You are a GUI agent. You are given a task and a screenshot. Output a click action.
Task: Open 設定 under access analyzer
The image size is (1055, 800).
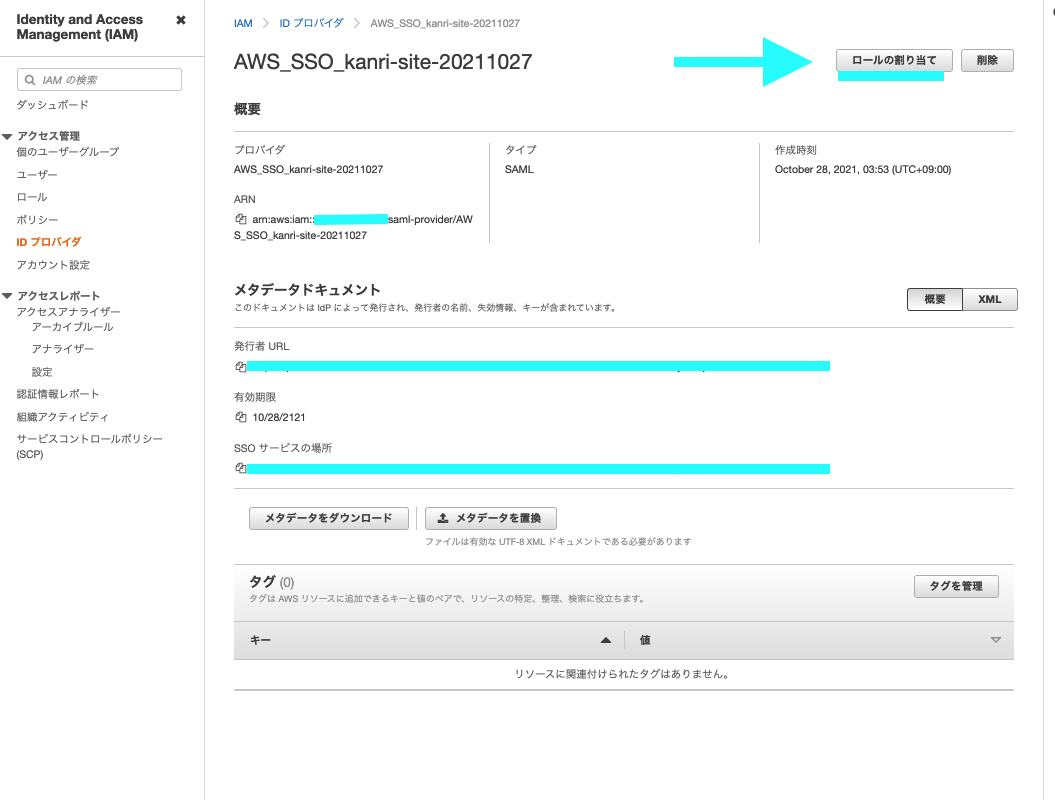pos(42,371)
